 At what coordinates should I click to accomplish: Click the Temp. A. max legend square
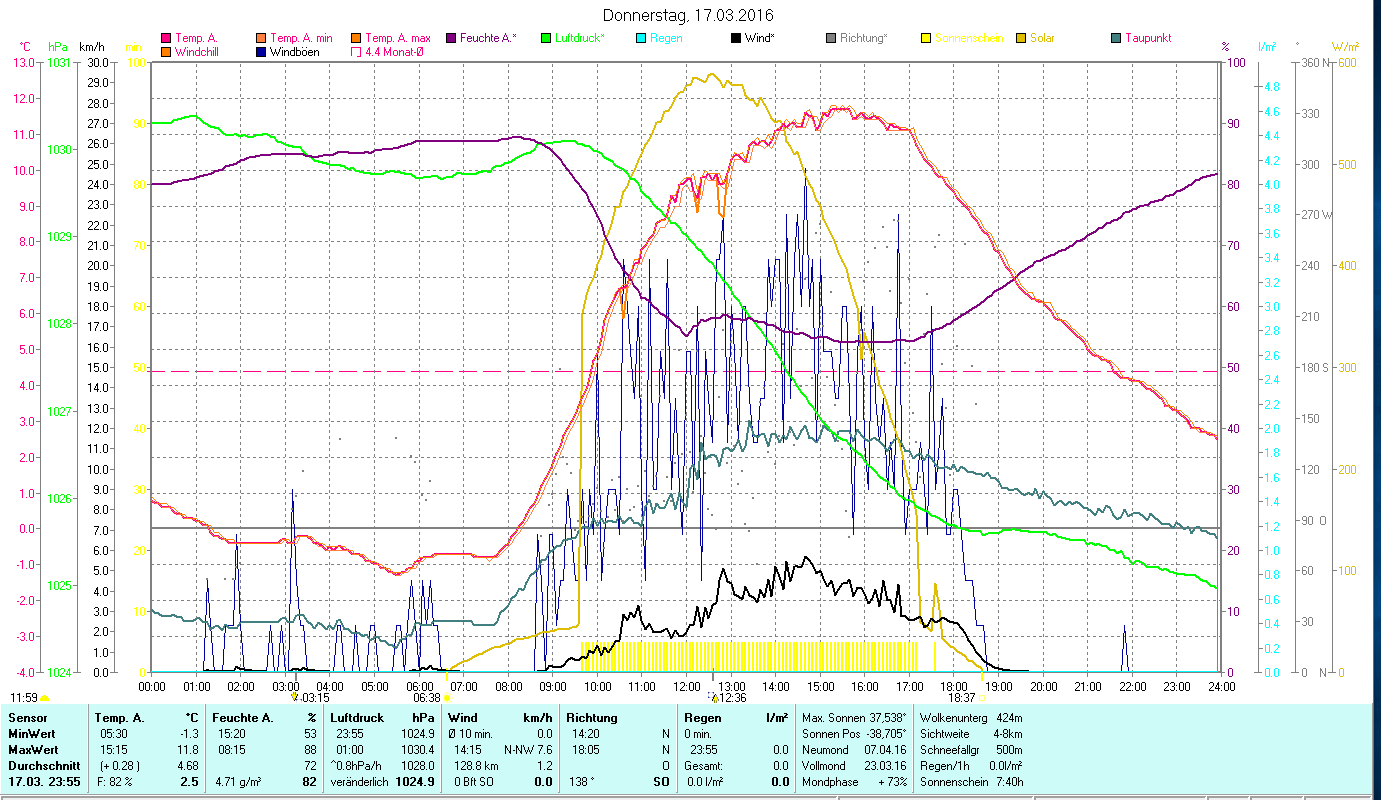point(355,38)
